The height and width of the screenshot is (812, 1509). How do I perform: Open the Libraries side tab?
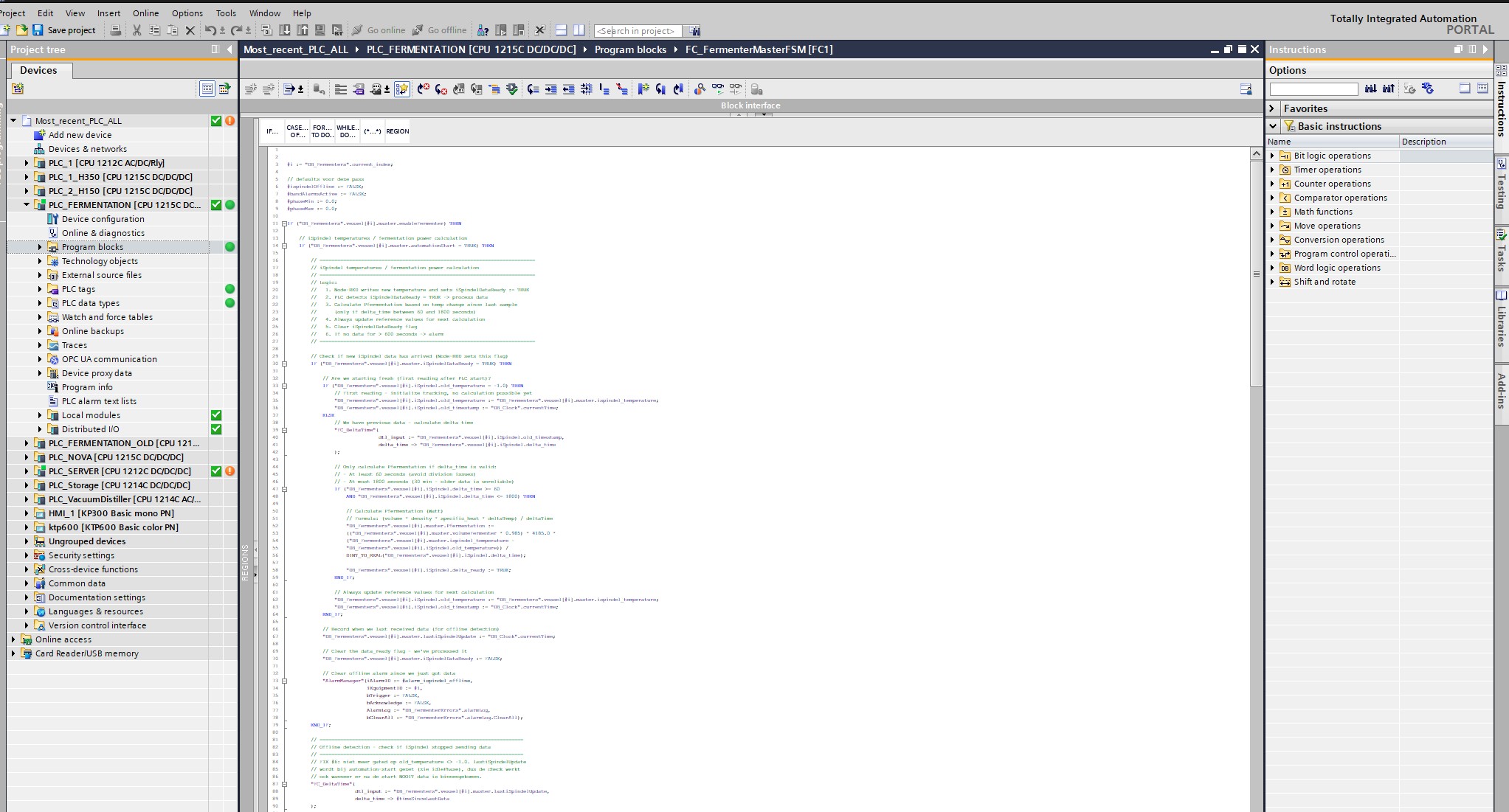[x=1502, y=319]
